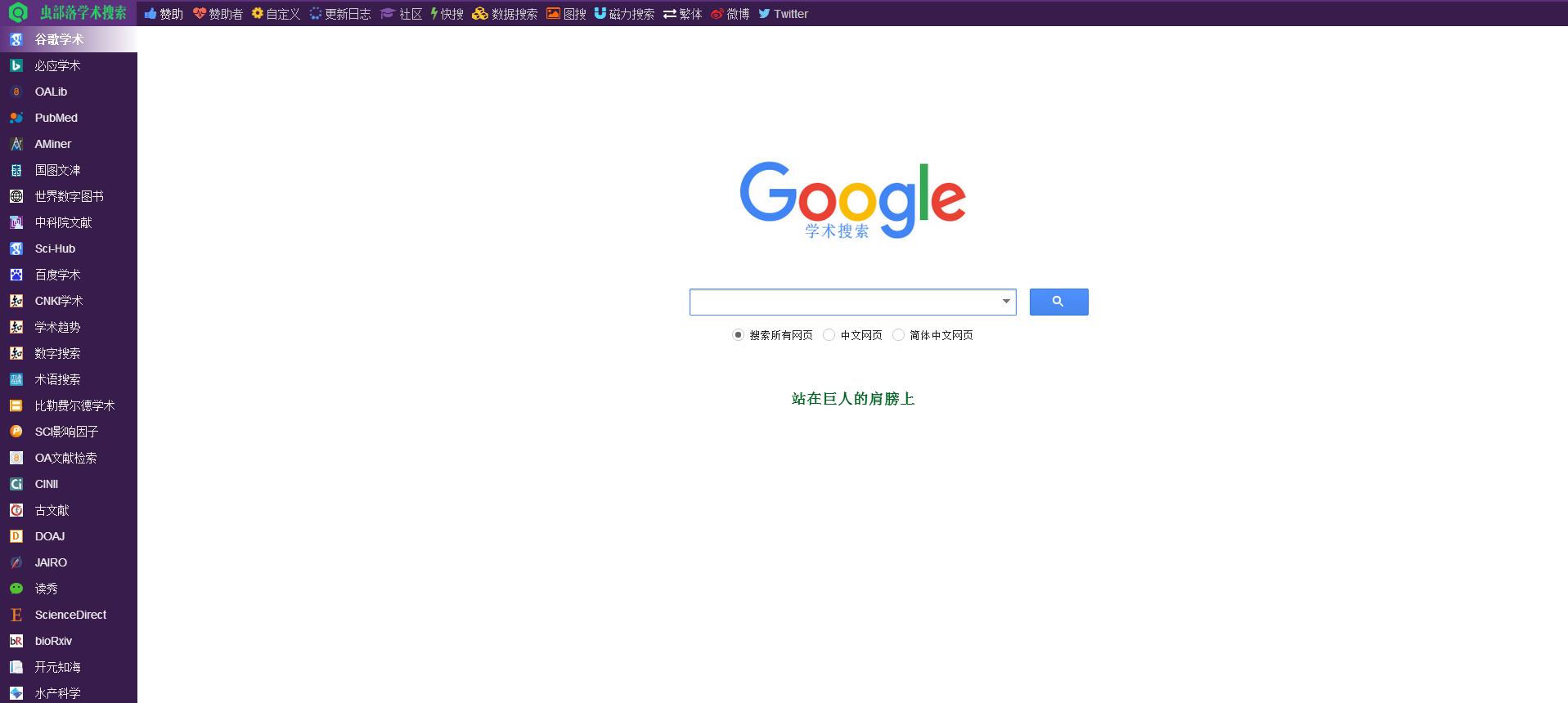Open Sci-Hub via its icon

(x=16, y=249)
